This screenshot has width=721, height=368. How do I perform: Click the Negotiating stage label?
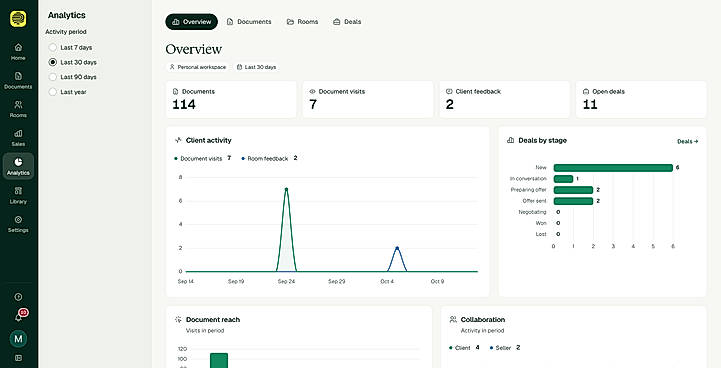coord(532,212)
